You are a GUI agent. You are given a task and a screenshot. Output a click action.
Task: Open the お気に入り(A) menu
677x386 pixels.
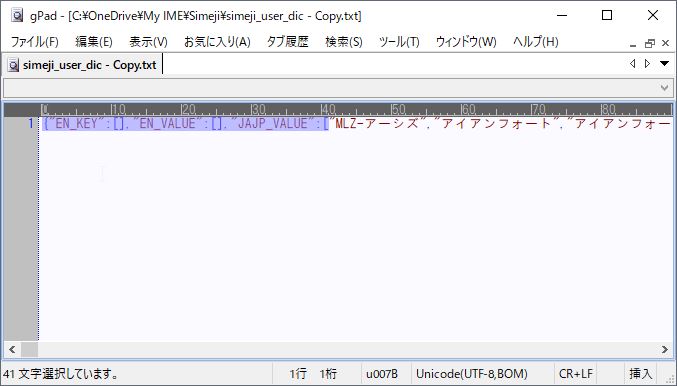pyautogui.click(x=217, y=42)
